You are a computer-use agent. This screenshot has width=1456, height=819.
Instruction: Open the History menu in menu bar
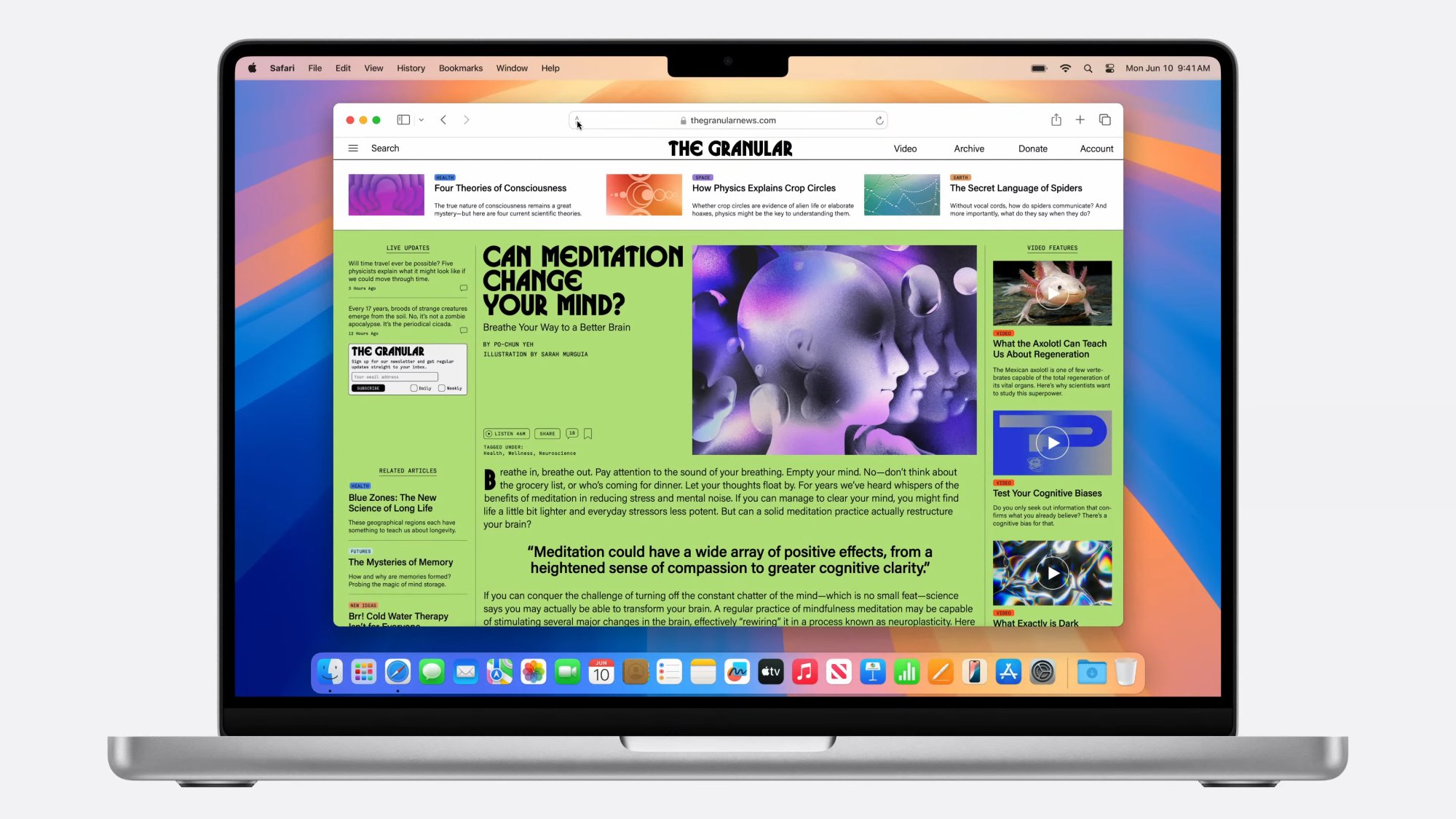tap(411, 67)
